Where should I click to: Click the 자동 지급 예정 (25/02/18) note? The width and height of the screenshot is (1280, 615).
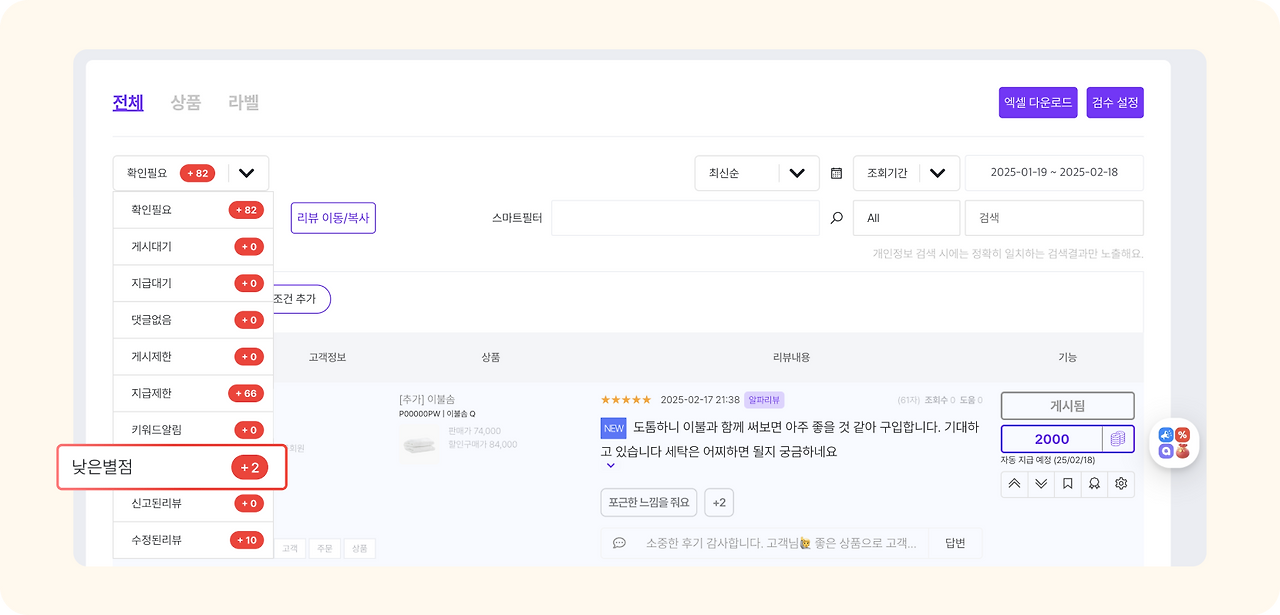pos(1048,460)
